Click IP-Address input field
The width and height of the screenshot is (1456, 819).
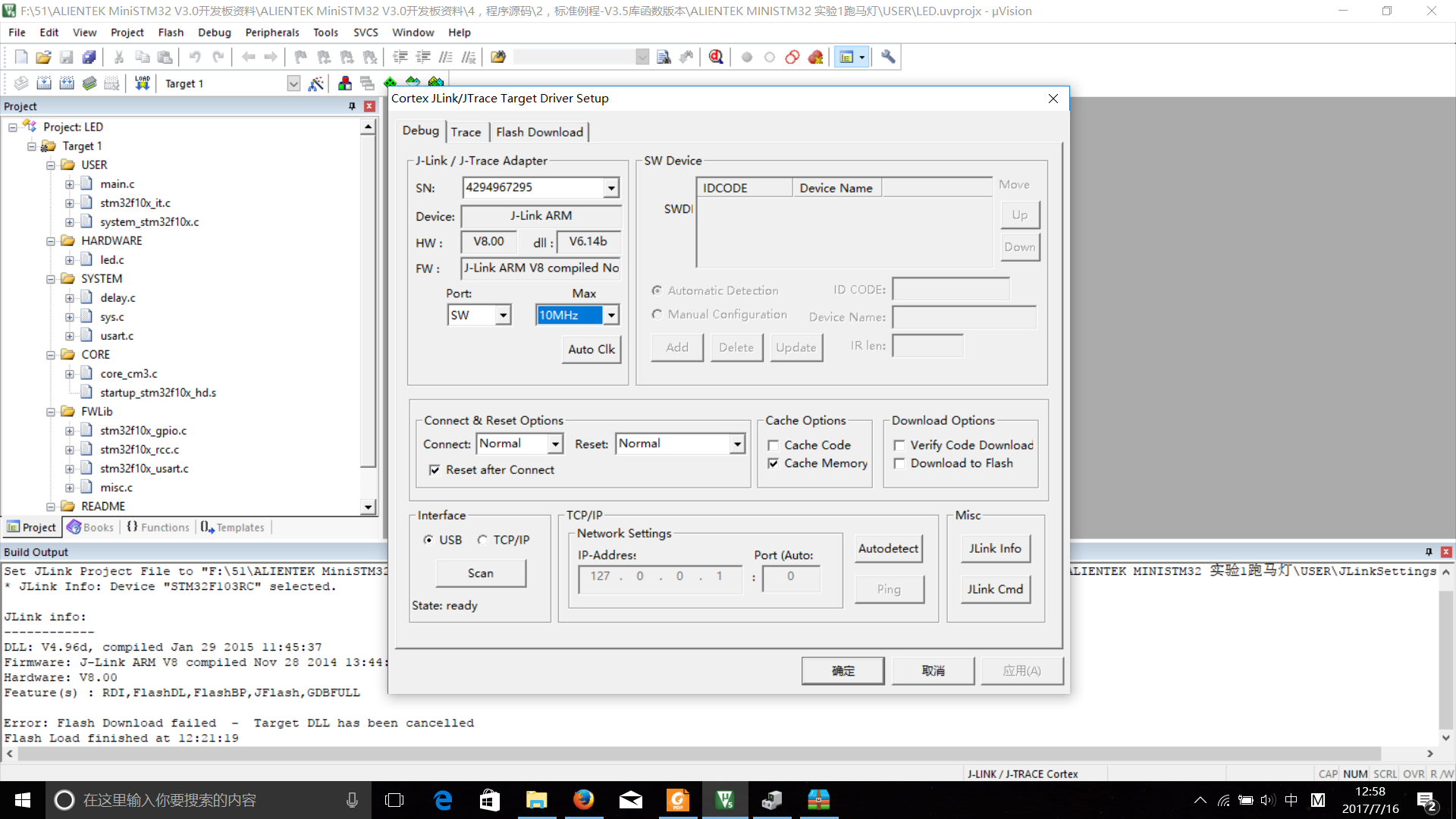click(x=659, y=576)
